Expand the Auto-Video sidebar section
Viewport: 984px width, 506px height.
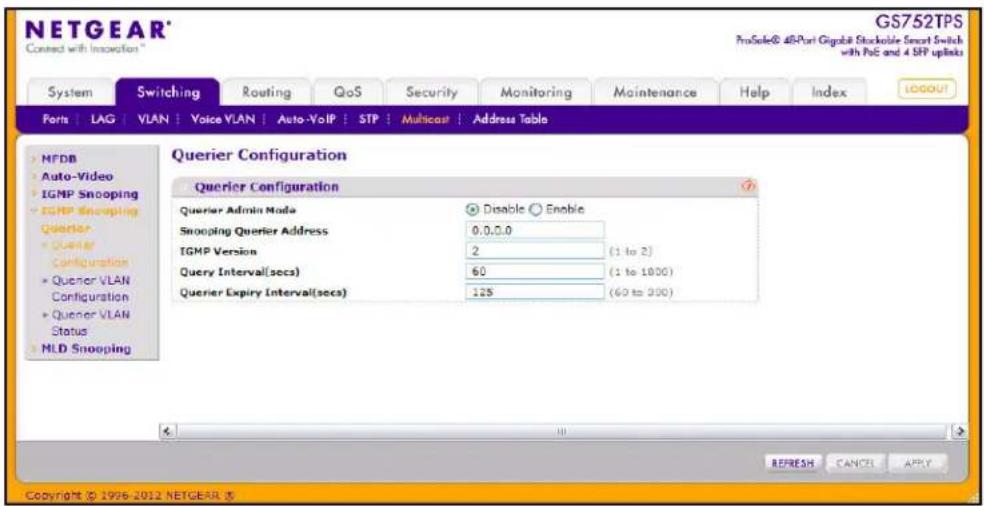pos(68,177)
